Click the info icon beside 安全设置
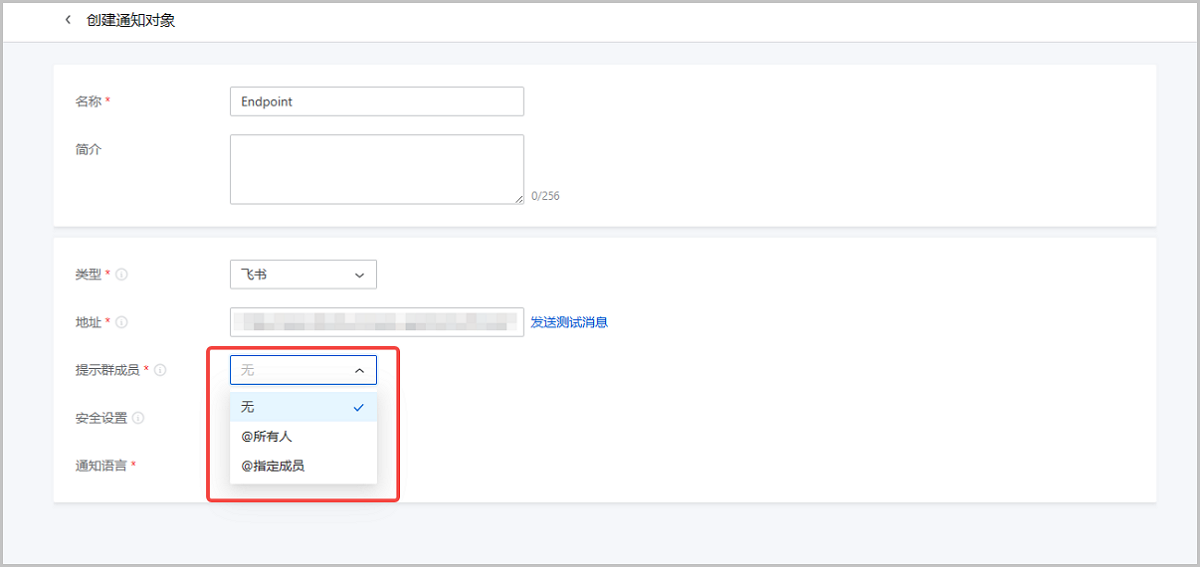The width and height of the screenshot is (1200, 567). coord(138,418)
